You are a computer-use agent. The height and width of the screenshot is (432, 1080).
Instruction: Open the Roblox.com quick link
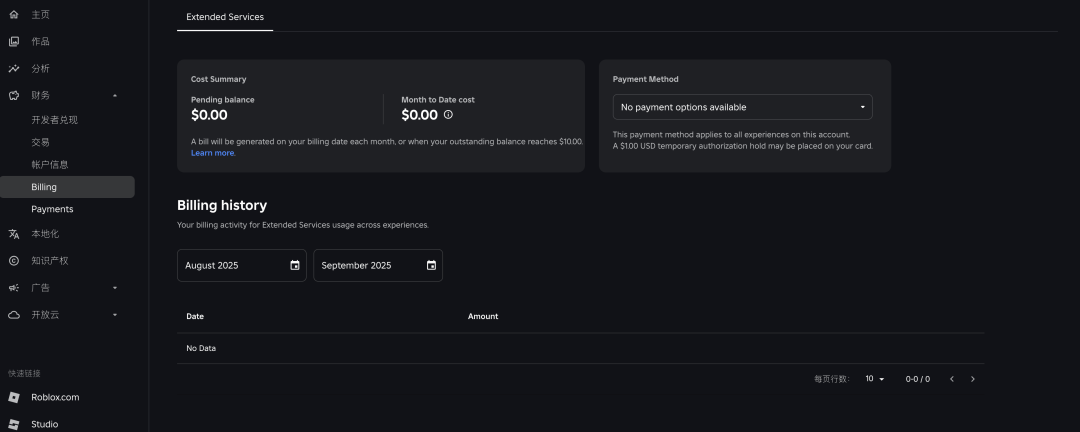point(55,398)
